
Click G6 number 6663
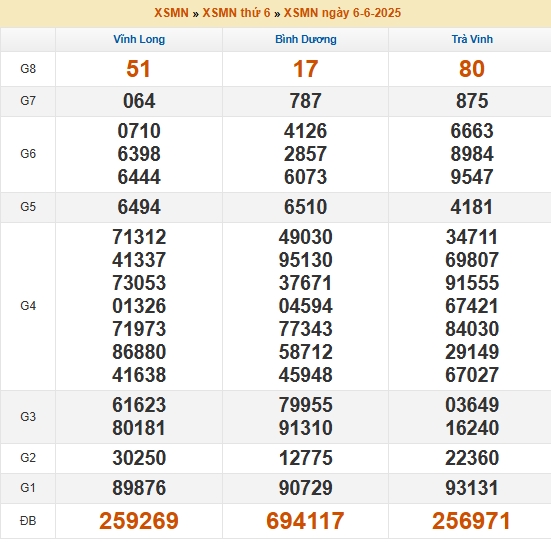(472, 131)
